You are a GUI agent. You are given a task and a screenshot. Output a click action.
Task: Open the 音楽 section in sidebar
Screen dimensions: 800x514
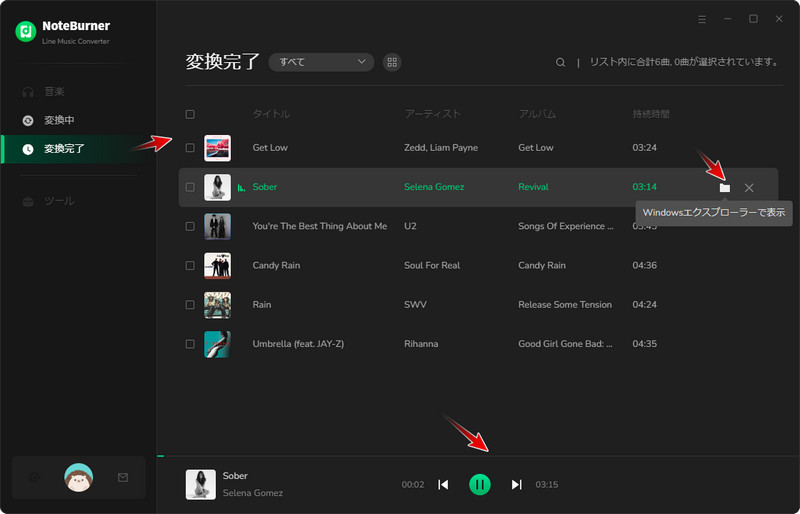tap(78, 91)
